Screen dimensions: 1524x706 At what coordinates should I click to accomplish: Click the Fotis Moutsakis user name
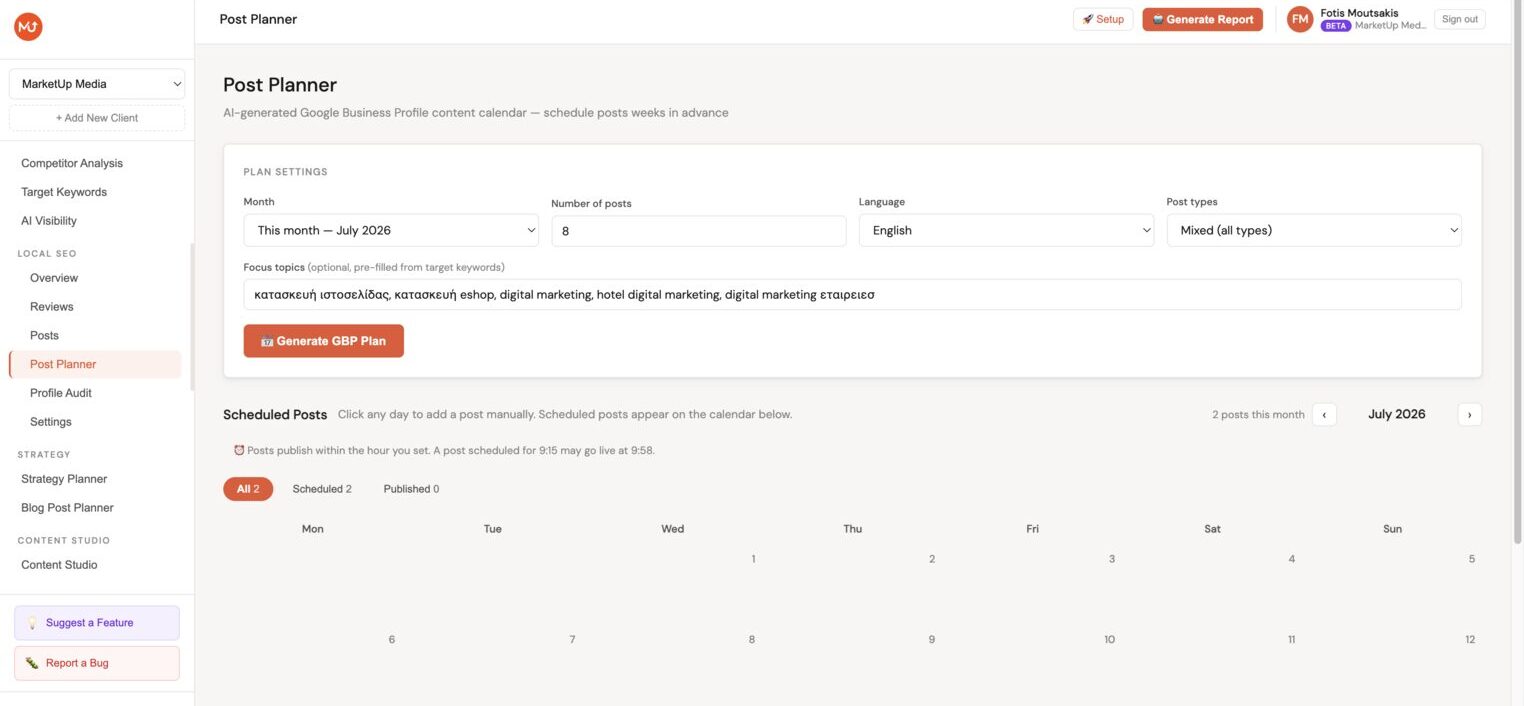click(x=1359, y=13)
